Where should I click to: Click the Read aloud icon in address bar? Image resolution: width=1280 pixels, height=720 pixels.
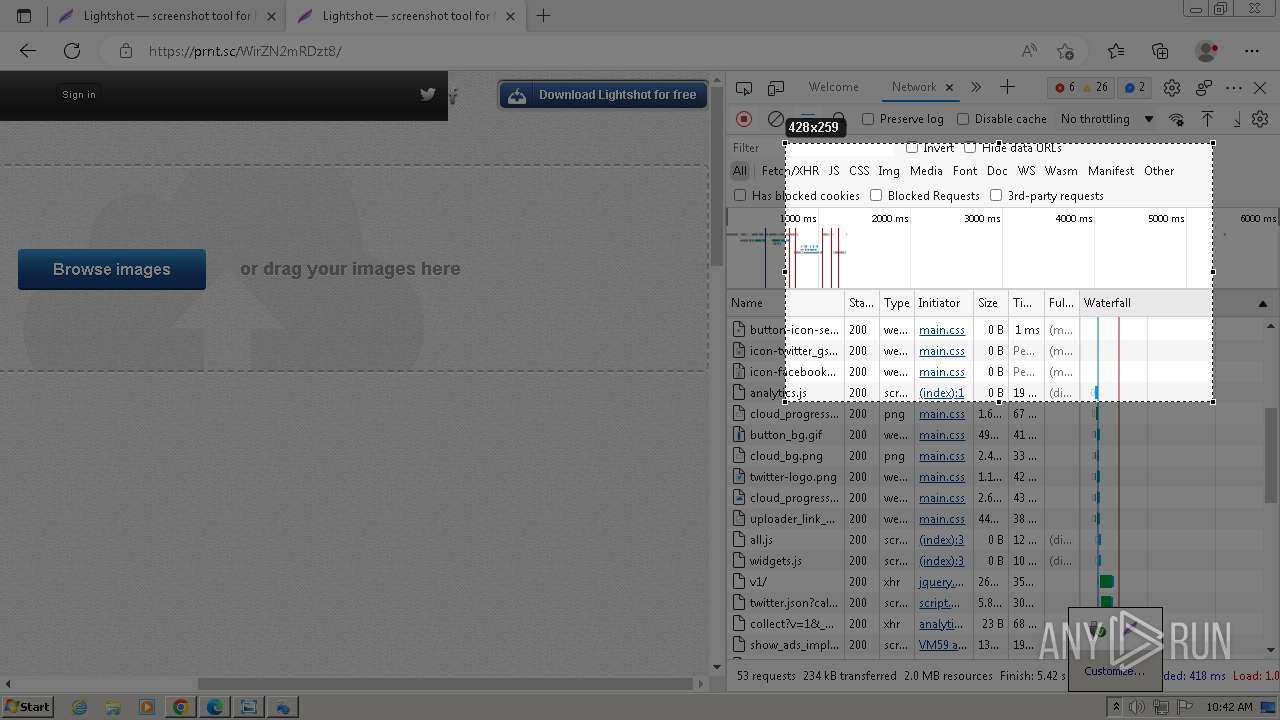pos(1029,51)
